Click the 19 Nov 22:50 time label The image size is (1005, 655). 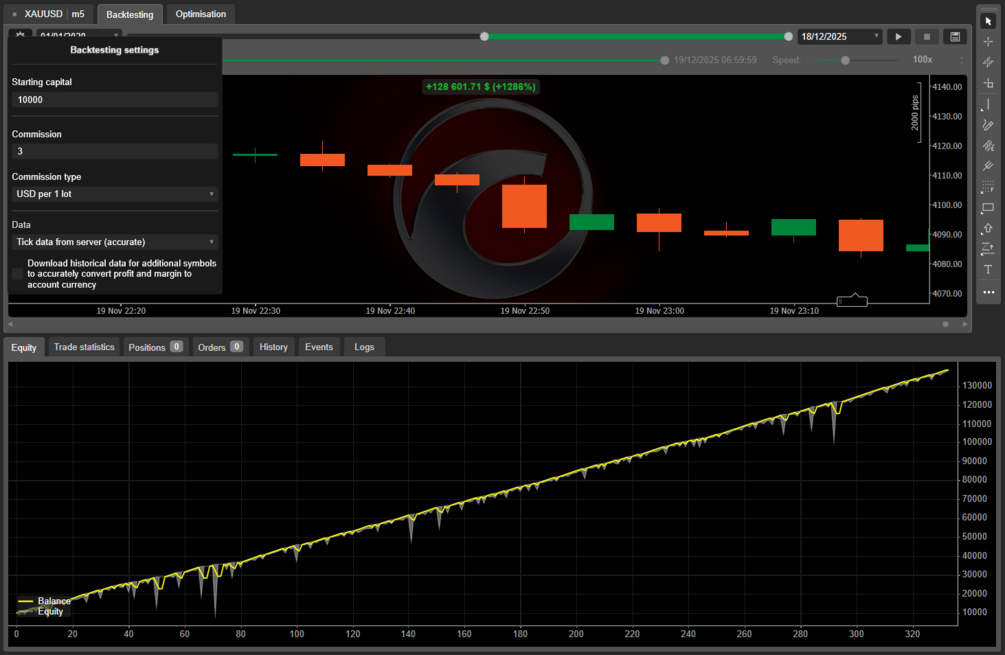524,311
